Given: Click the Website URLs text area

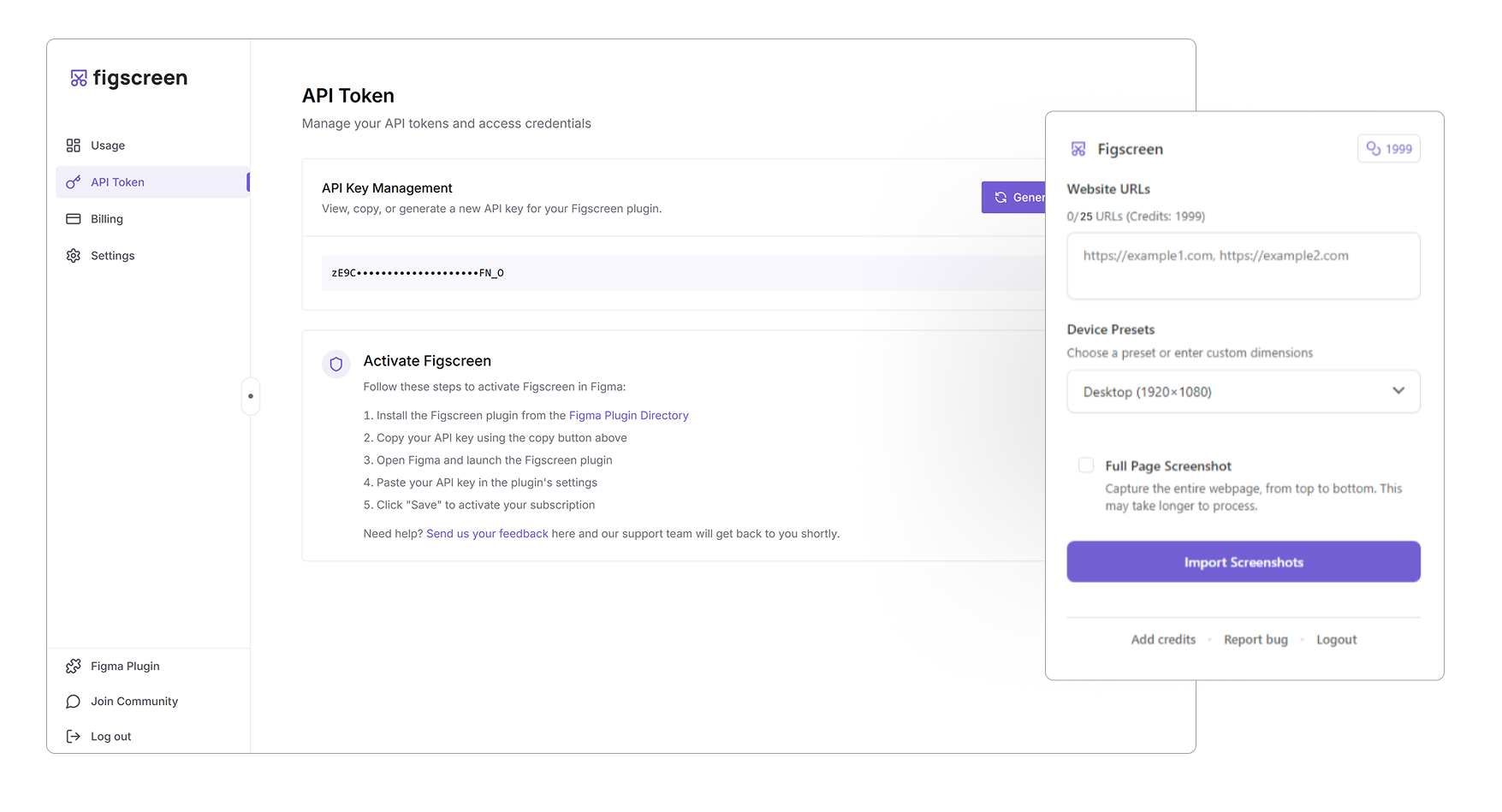Looking at the screenshot, I should [1244, 266].
